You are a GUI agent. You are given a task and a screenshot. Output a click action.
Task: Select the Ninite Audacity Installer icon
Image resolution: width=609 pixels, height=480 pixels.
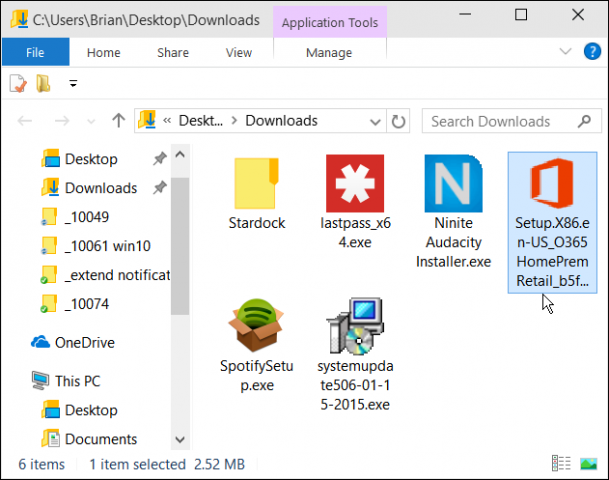[x=453, y=183]
